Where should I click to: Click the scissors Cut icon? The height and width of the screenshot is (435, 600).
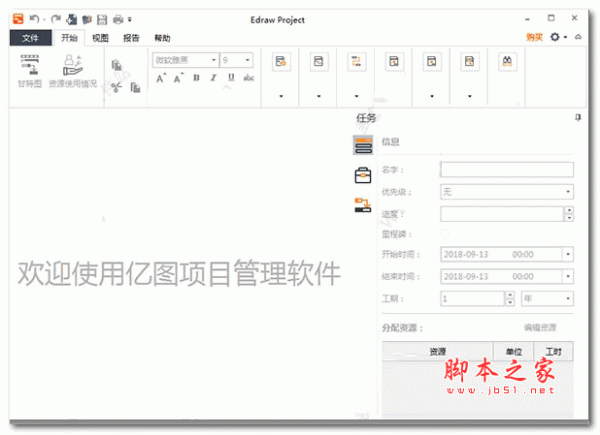116,88
